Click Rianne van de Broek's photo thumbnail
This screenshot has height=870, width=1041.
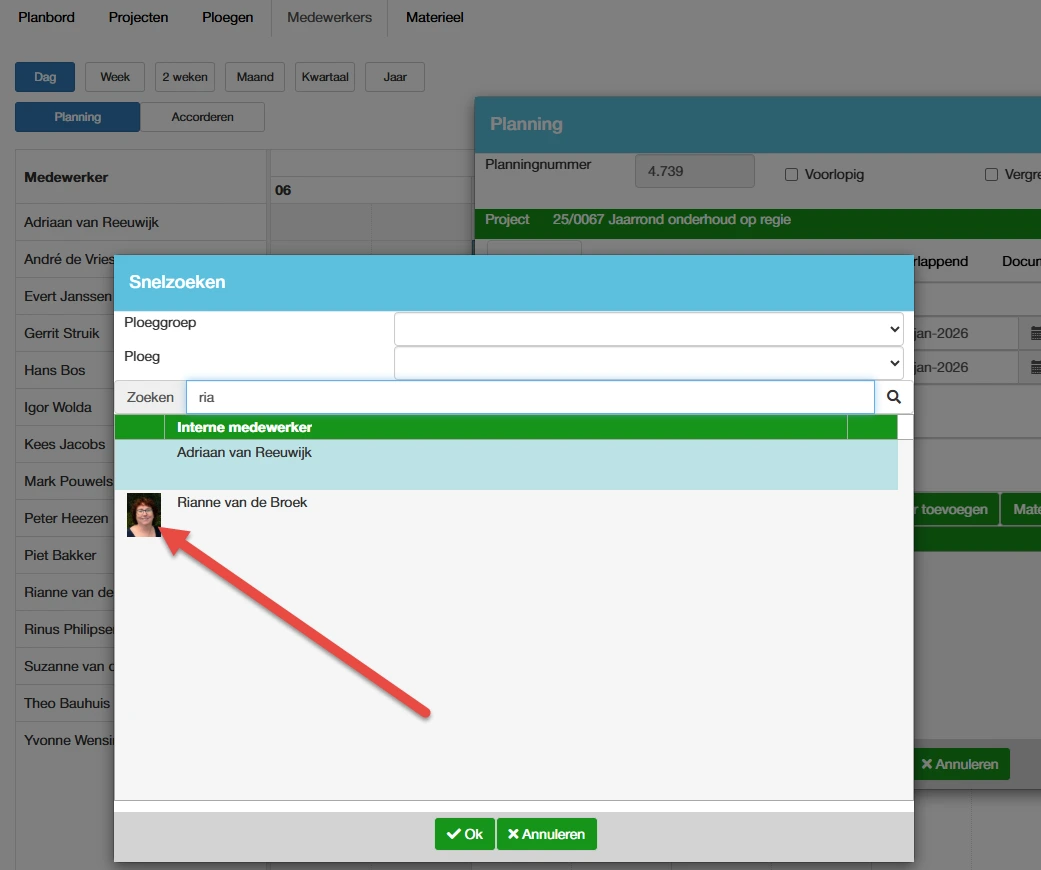click(144, 515)
